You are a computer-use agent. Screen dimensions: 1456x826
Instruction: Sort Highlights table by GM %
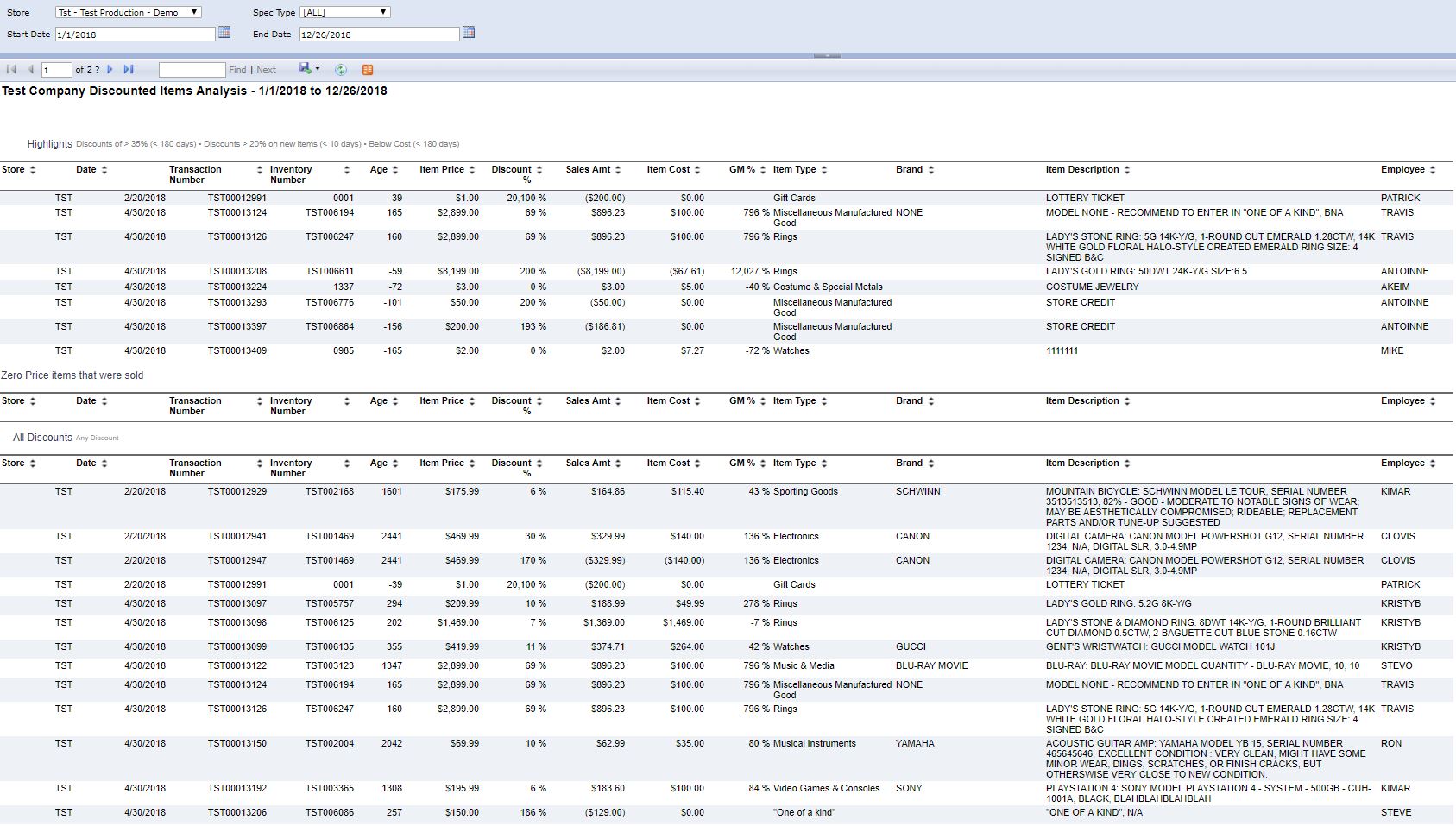tap(763, 170)
